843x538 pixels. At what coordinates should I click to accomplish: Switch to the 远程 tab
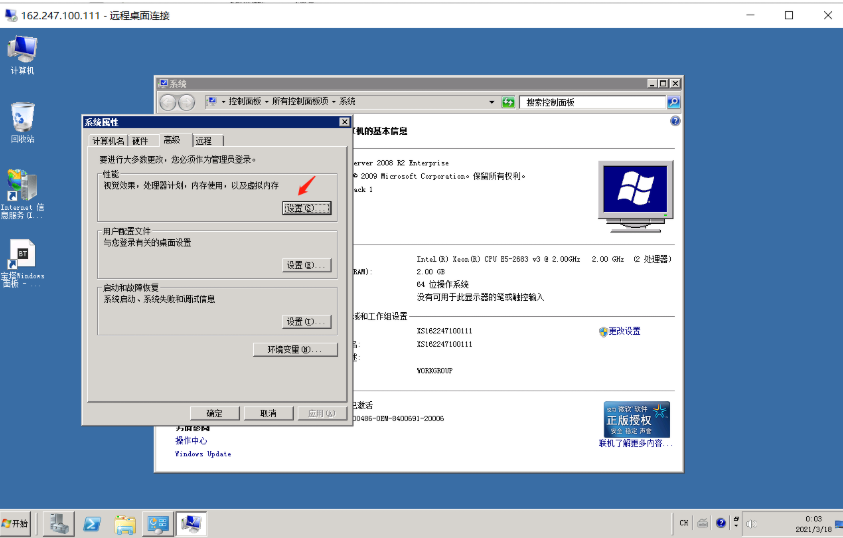pyautogui.click(x=206, y=141)
